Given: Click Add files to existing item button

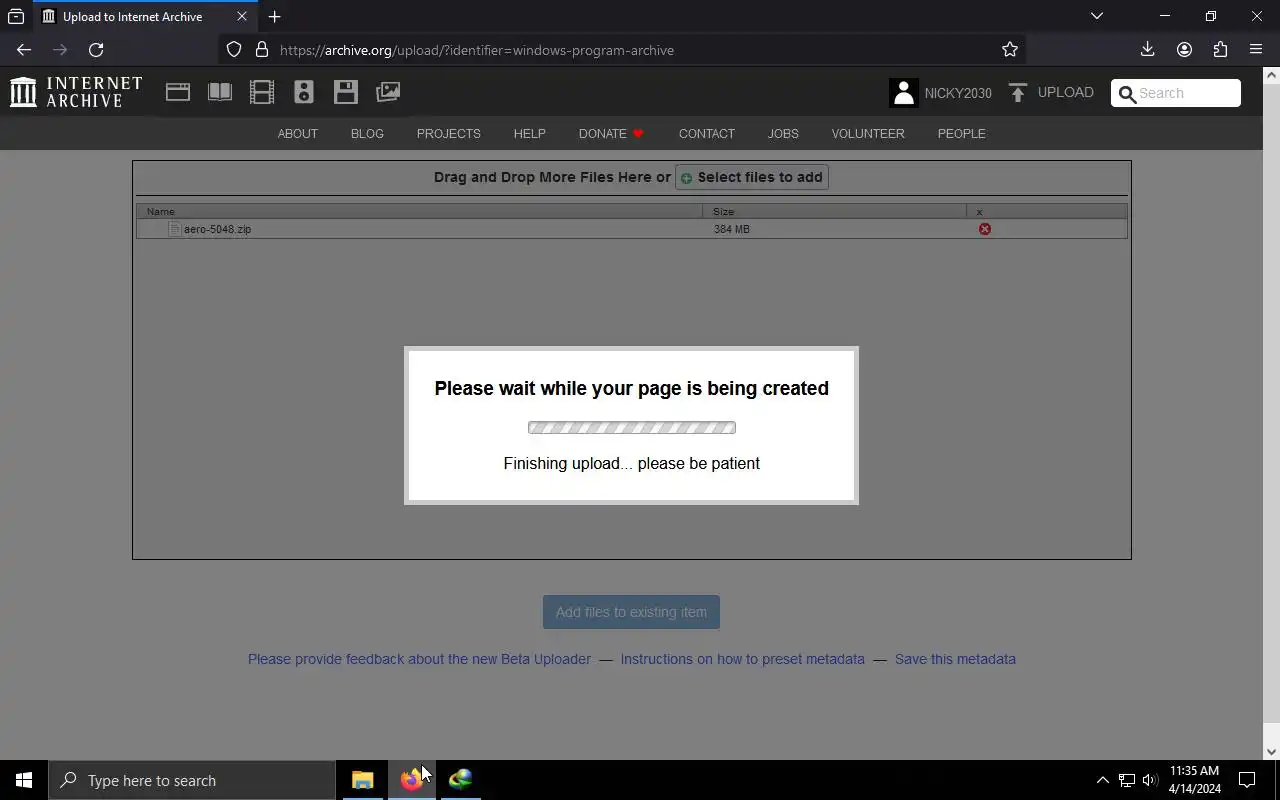Looking at the screenshot, I should pos(631,612).
